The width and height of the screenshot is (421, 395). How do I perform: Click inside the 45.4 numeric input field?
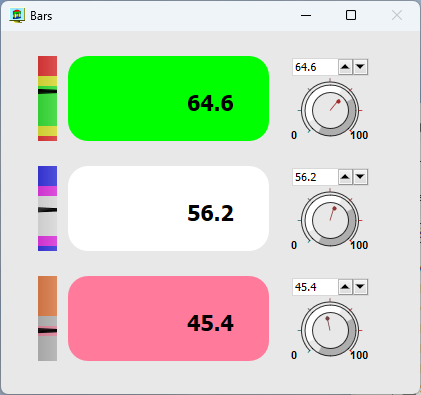315,287
